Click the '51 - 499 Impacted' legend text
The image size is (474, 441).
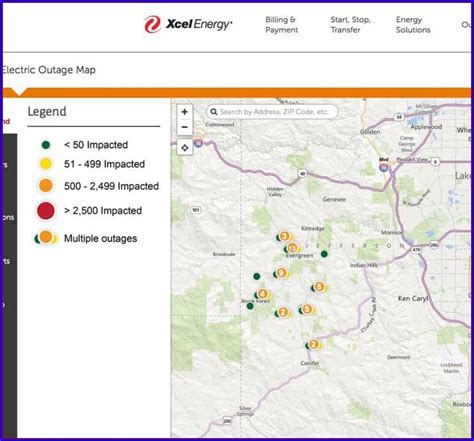click(104, 164)
